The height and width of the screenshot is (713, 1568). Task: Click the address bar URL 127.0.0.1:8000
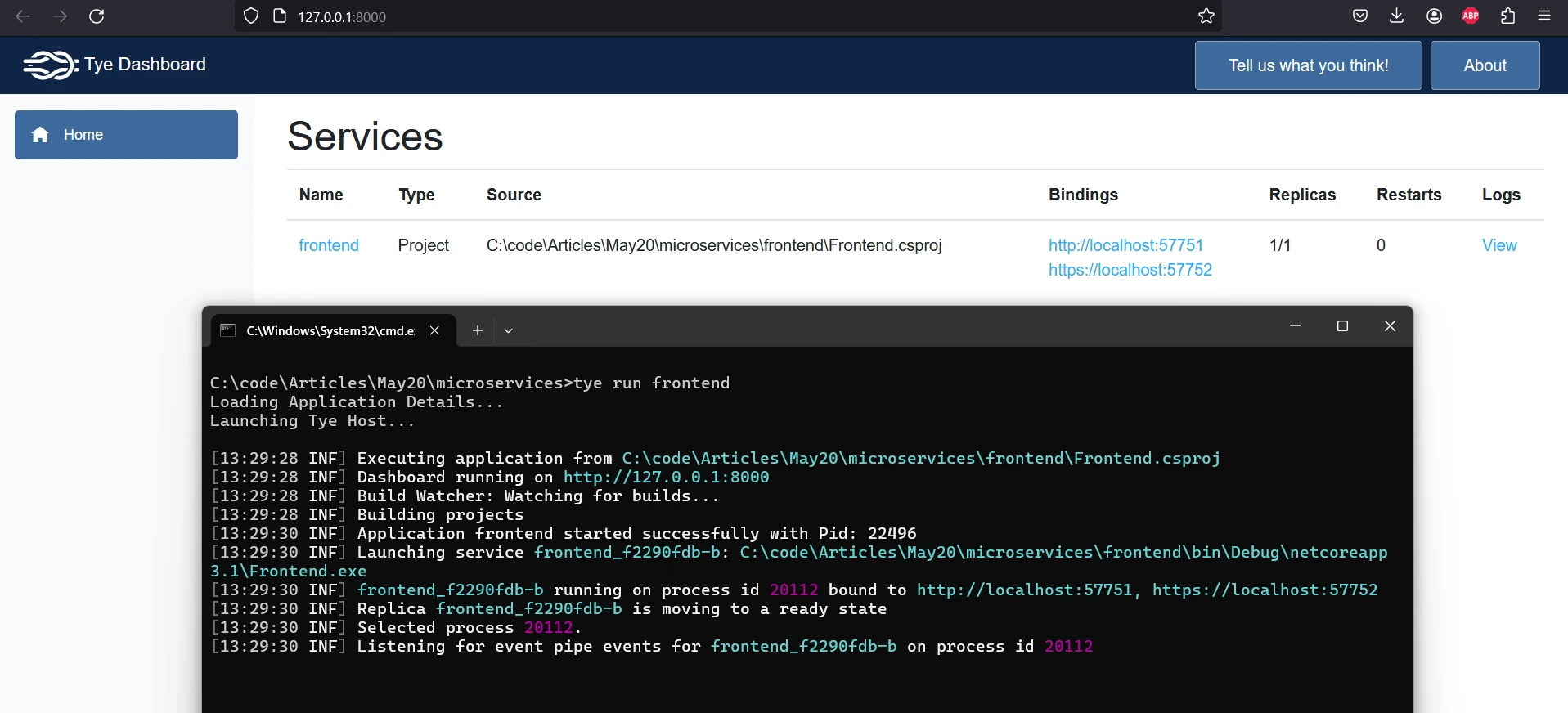pos(342,17)
